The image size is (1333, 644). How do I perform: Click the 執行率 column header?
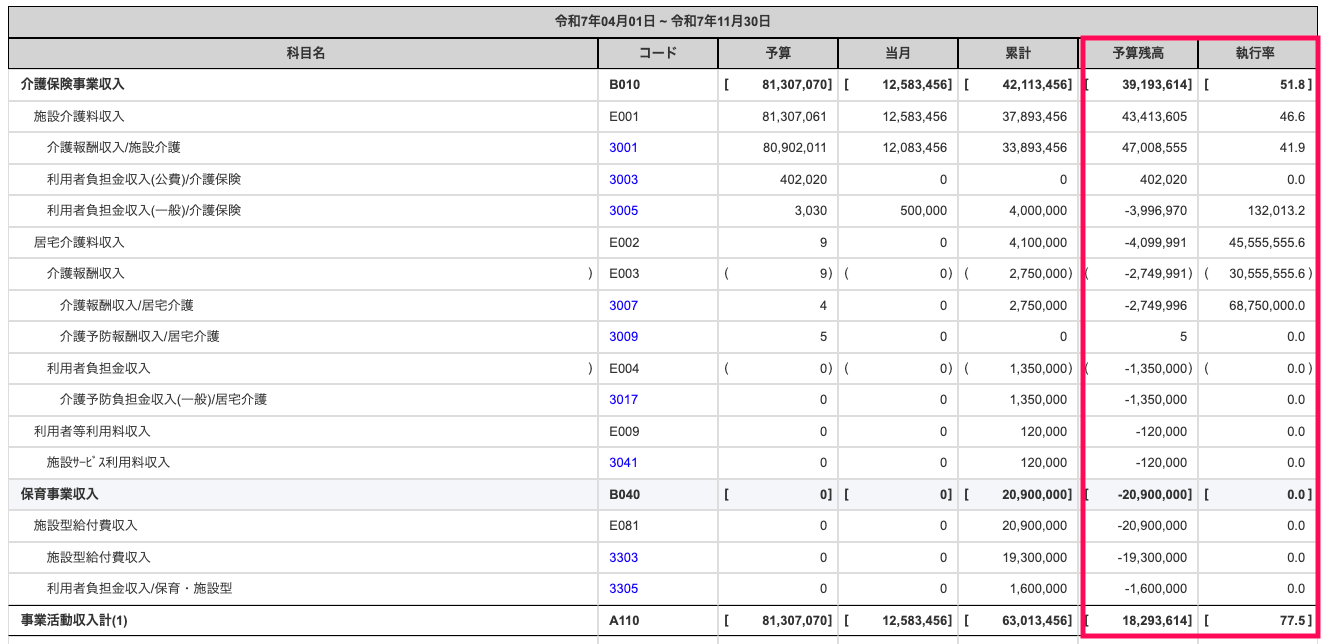(1258, 54)
